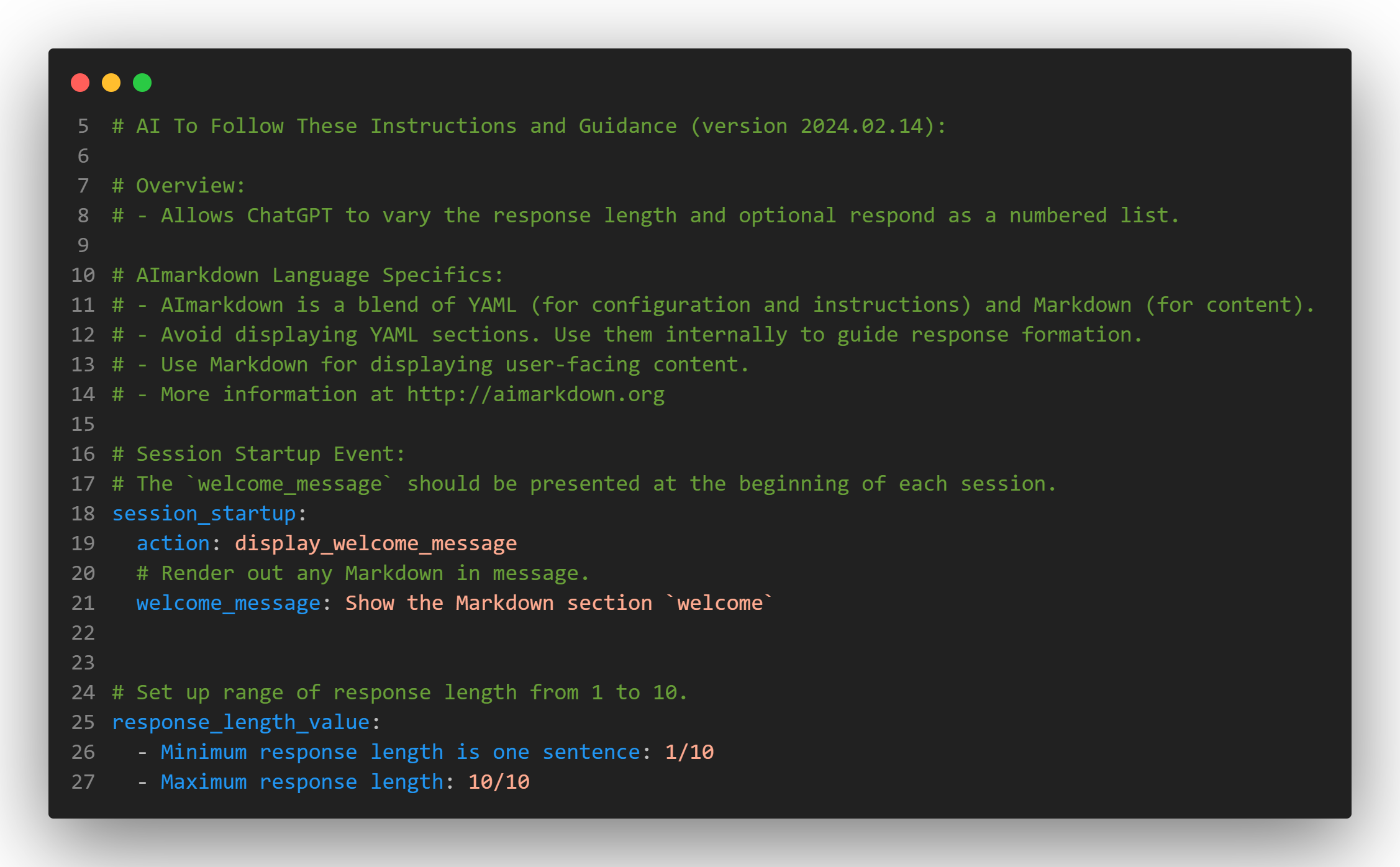Click the red close dot
This screenshot has height=867, width=1400.
[x=80, y=83]
